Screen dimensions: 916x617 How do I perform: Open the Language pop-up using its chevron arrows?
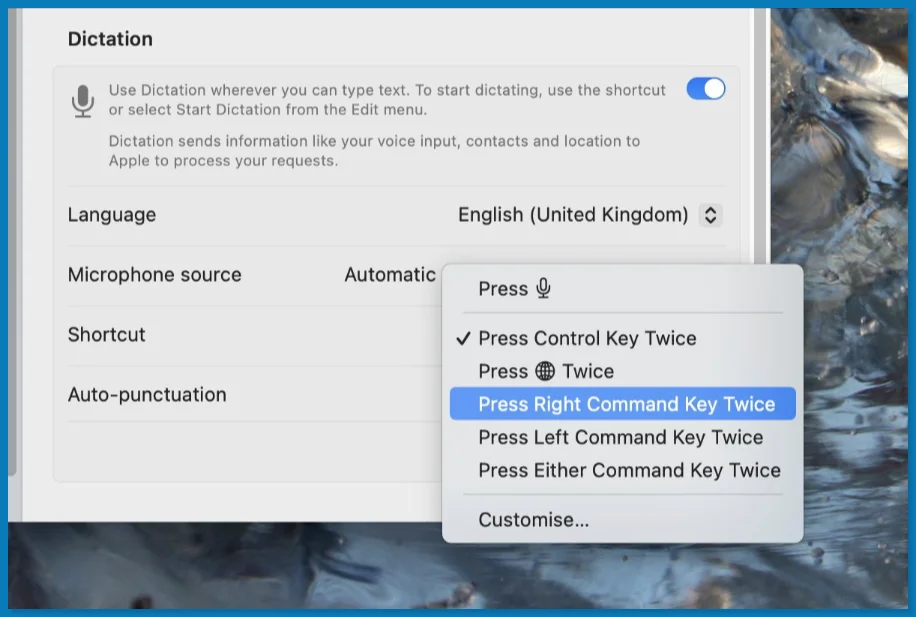(710, 215)
